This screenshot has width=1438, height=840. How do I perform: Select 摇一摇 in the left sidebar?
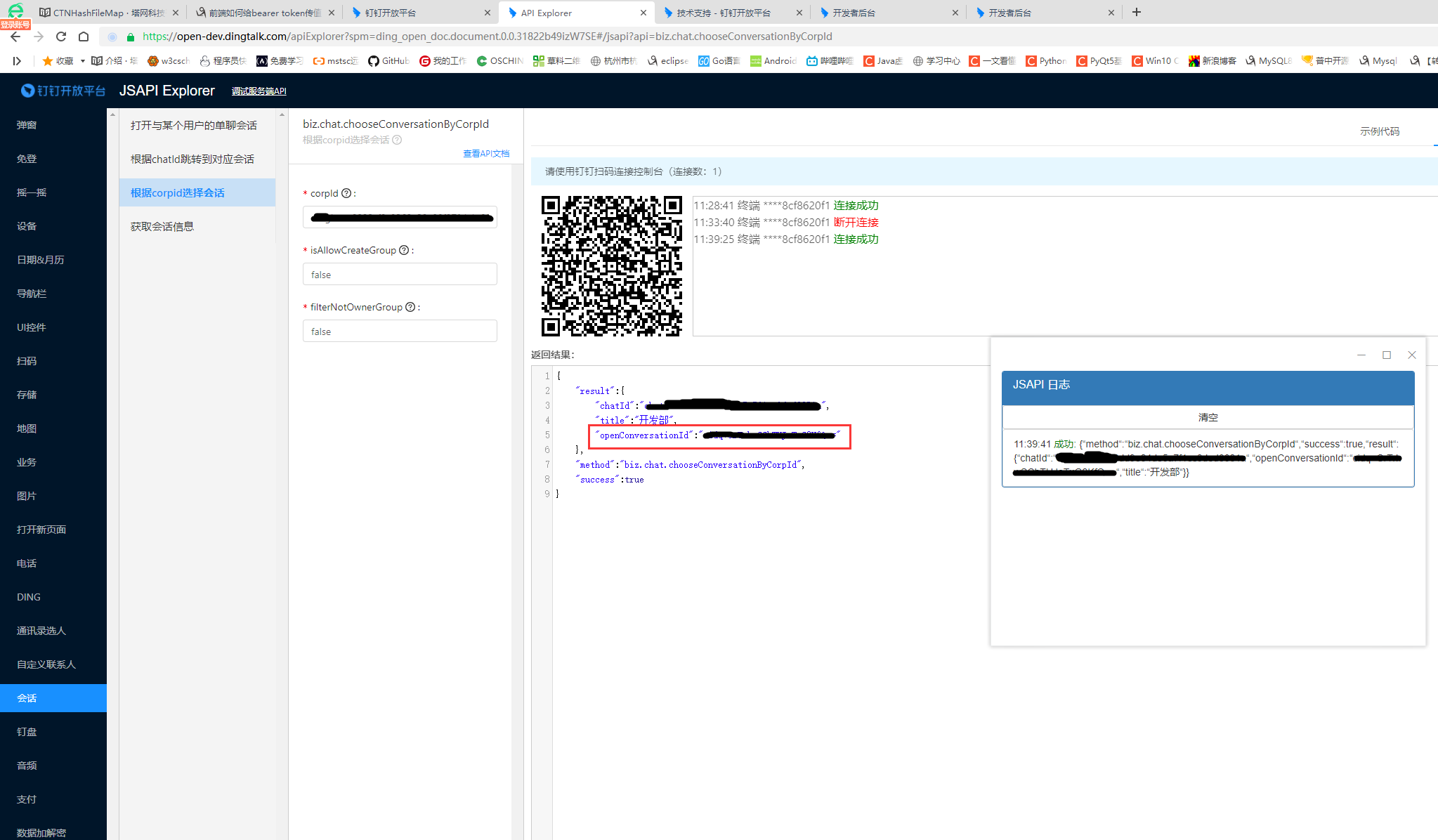(53, 192)
